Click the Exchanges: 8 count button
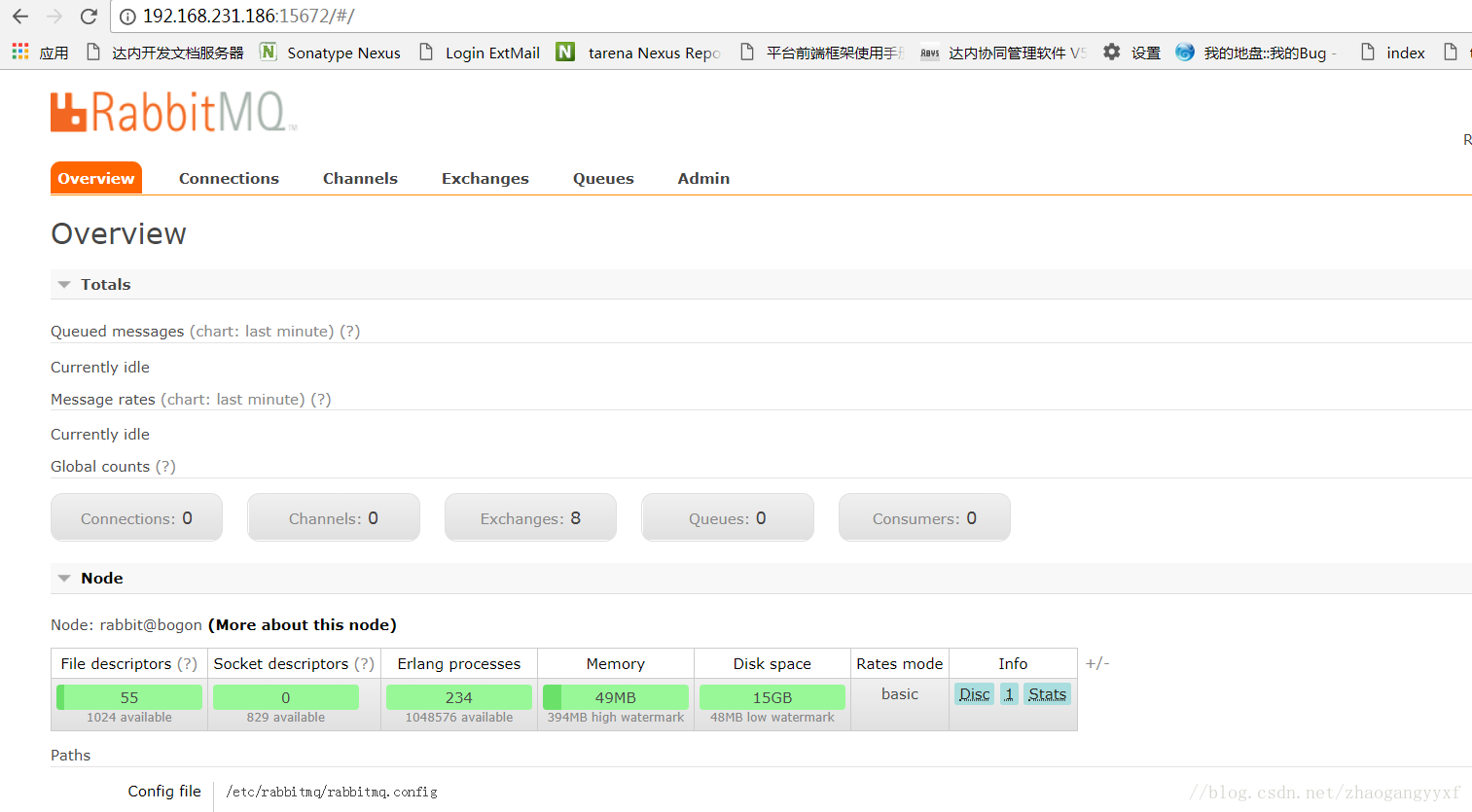 point(530,517)
